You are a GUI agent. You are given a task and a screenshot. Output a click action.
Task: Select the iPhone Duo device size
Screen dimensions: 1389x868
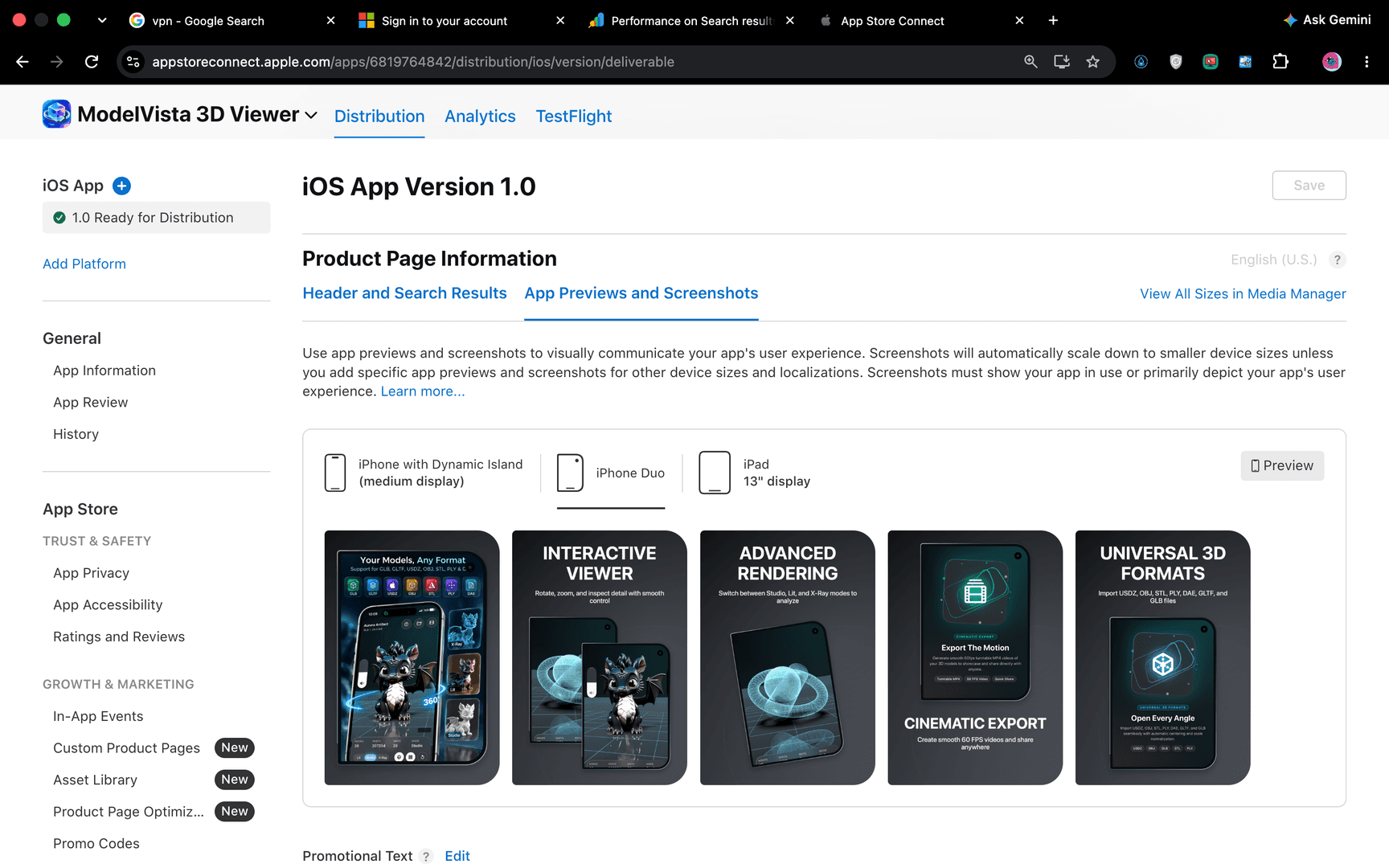(x=611, y=473)
